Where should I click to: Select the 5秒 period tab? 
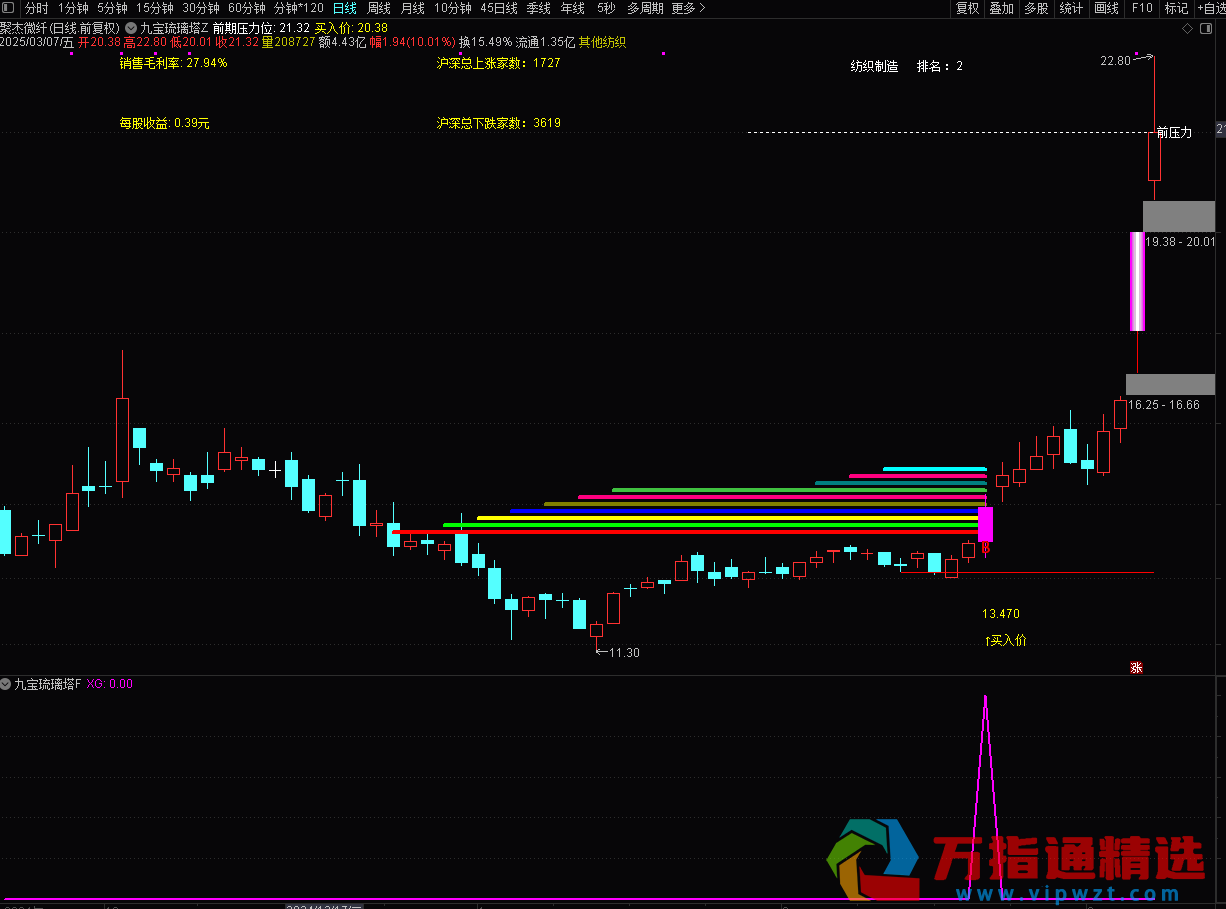[606, 8]
